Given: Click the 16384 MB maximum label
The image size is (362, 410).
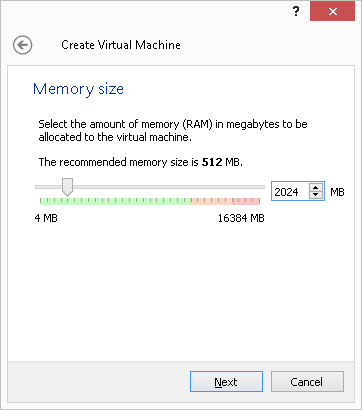Looking at the screenshot, I should (241, 218).
